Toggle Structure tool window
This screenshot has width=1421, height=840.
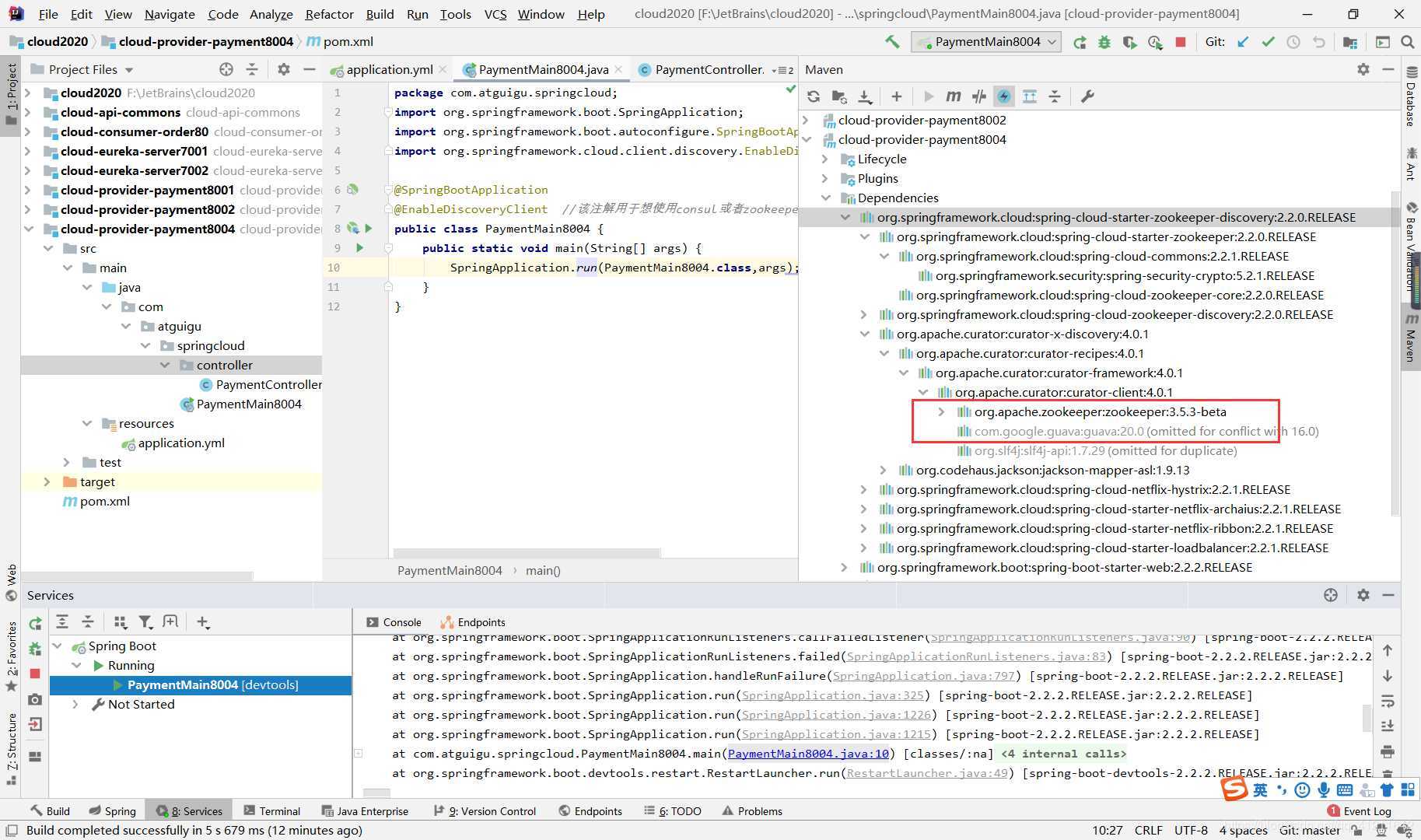click(x=11, y=748)
